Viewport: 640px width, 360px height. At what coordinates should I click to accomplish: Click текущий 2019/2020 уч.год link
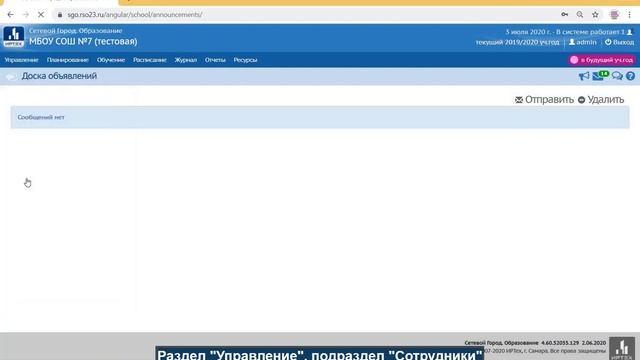(517, 42)
